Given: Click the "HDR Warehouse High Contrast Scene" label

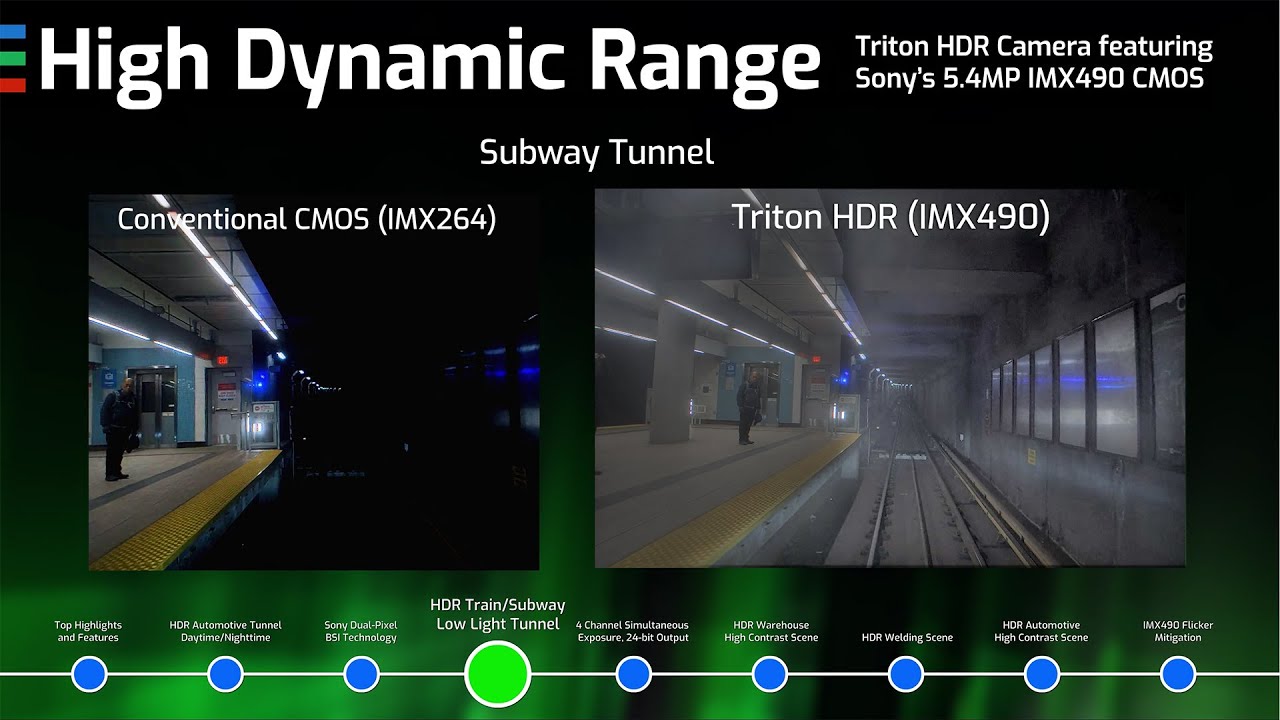Looking at the screenshot, I should (x=769, y=631).
